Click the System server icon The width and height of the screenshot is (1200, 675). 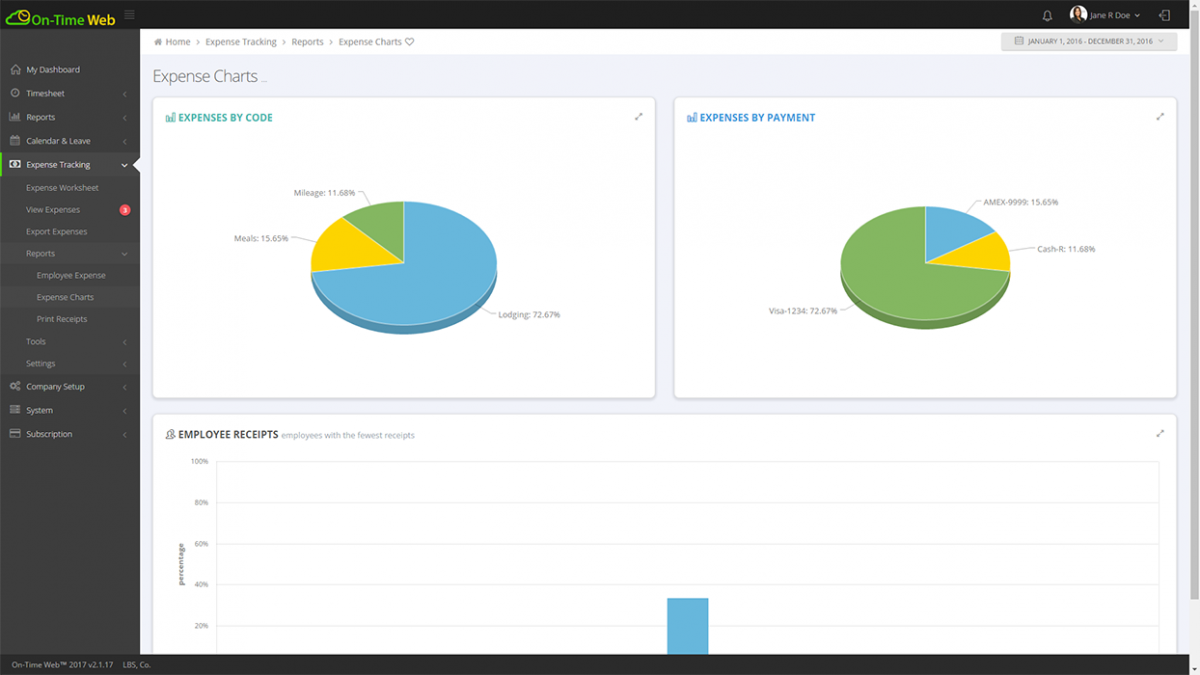[15, 410]
